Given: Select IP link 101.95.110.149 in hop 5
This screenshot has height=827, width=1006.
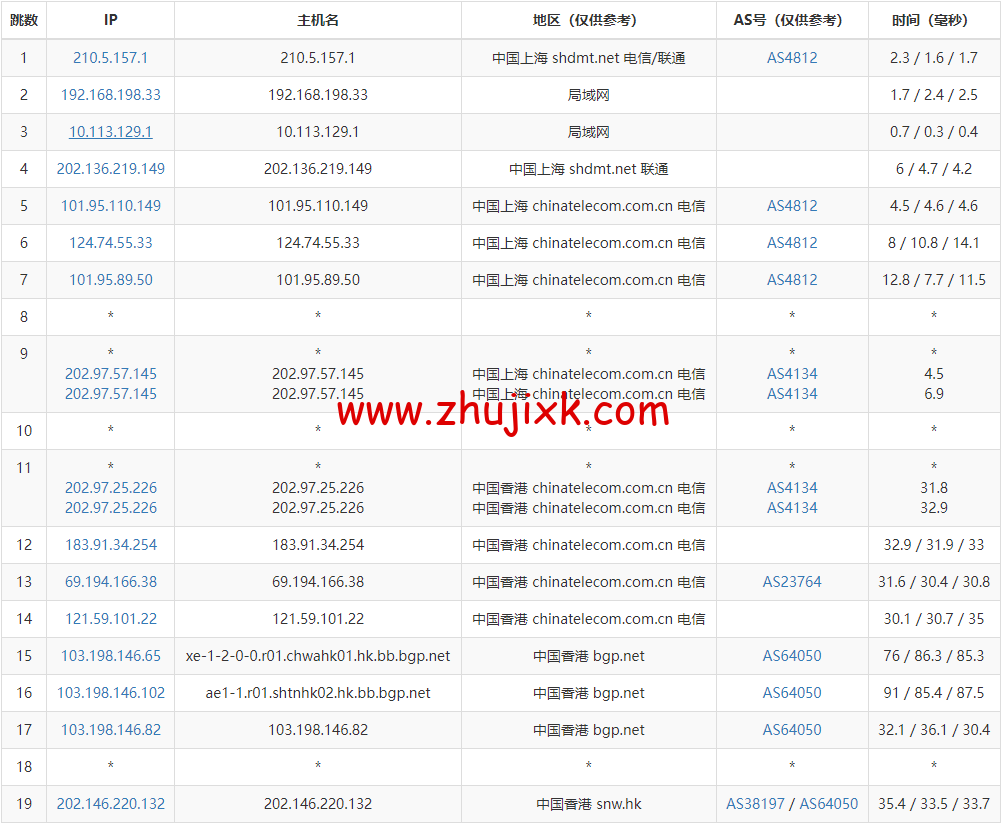Looking at the screenshot, I should coord(110,206).
